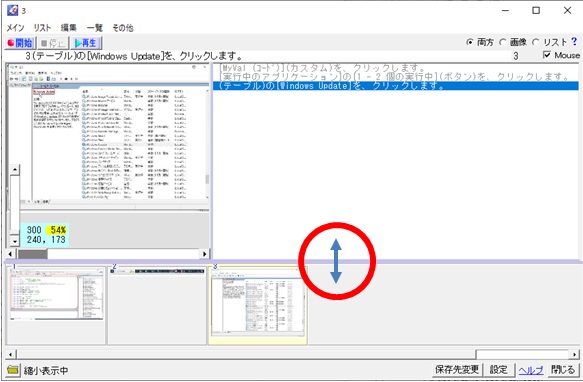Select thumbnail number 1 in the strip
583x382 pixels.
click(x=57, y=305)
